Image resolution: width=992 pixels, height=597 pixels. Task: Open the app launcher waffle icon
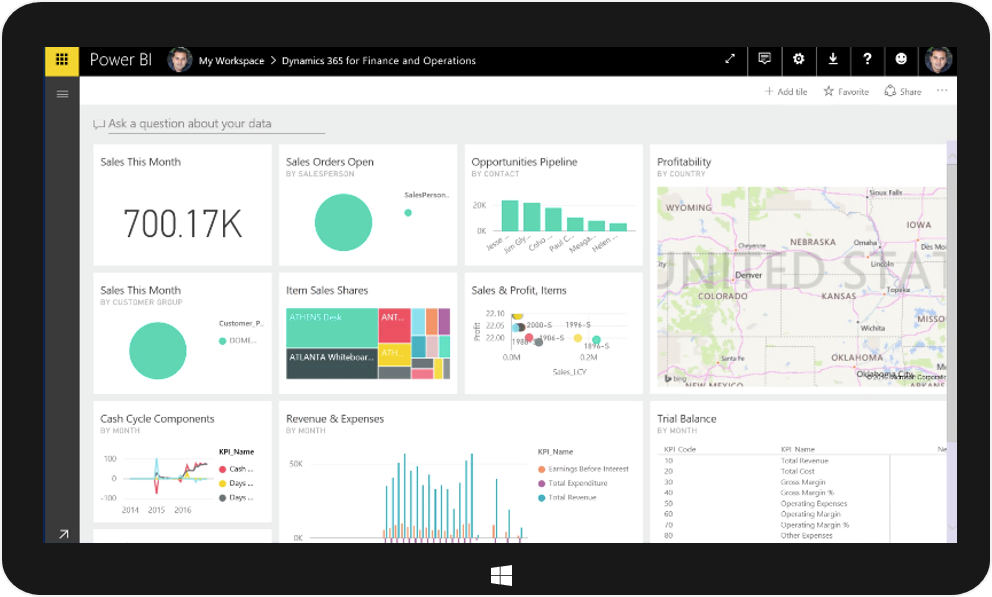point(62,60)
